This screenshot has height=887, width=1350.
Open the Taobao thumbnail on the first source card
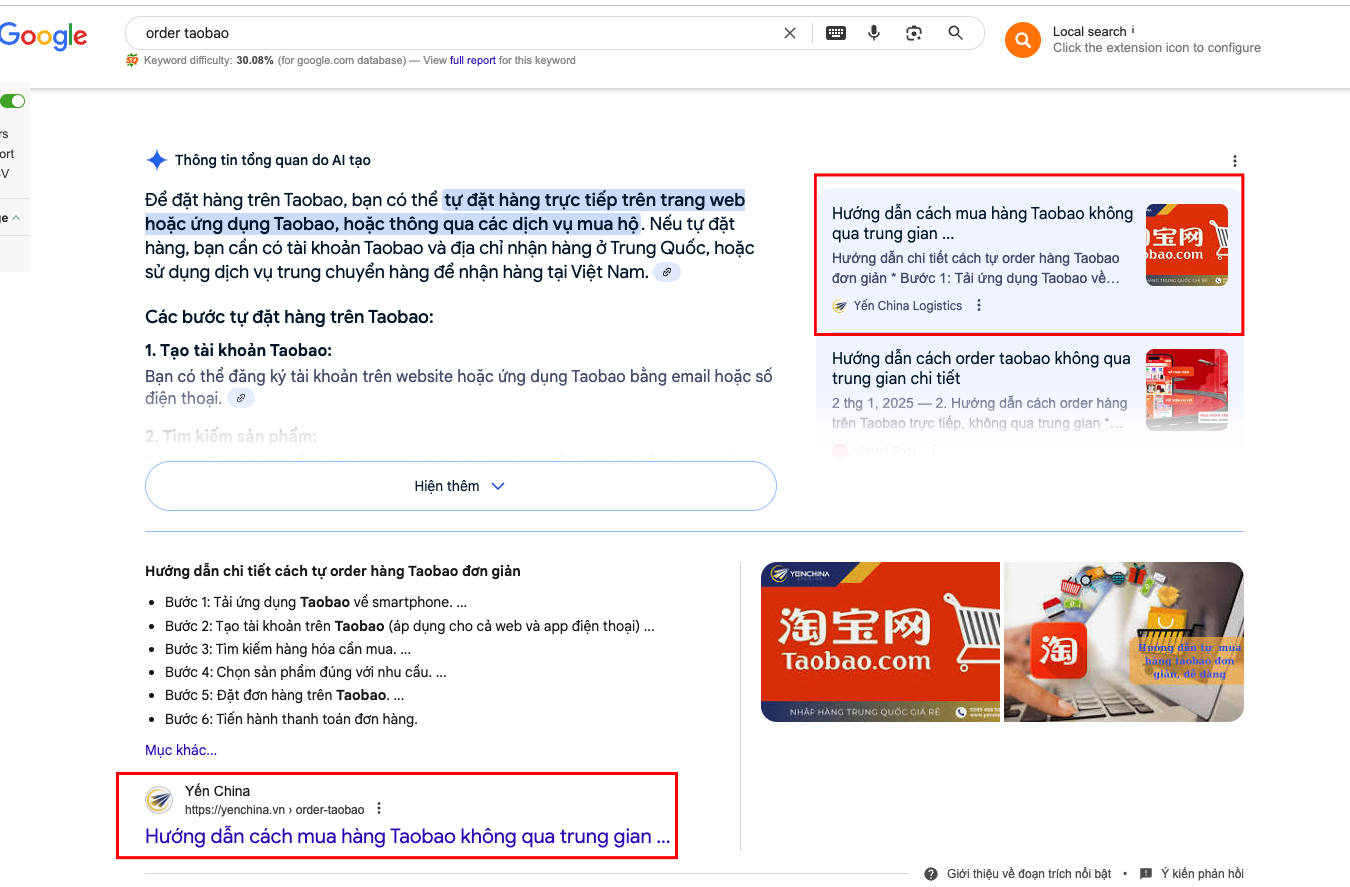[1187, 245]
